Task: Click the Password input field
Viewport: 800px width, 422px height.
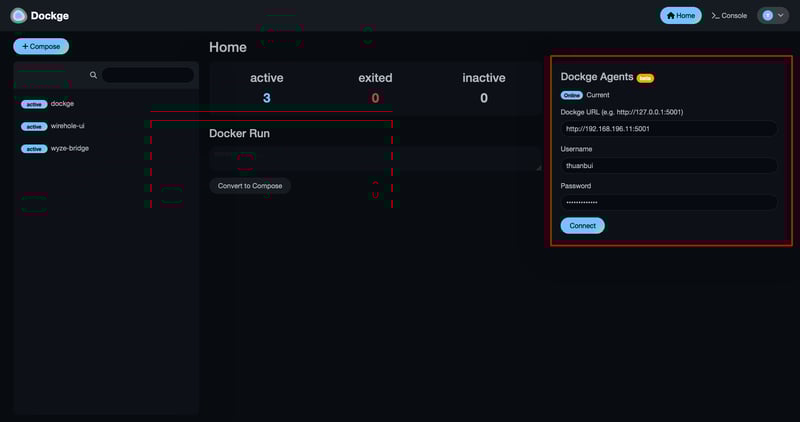Action: 668,202
